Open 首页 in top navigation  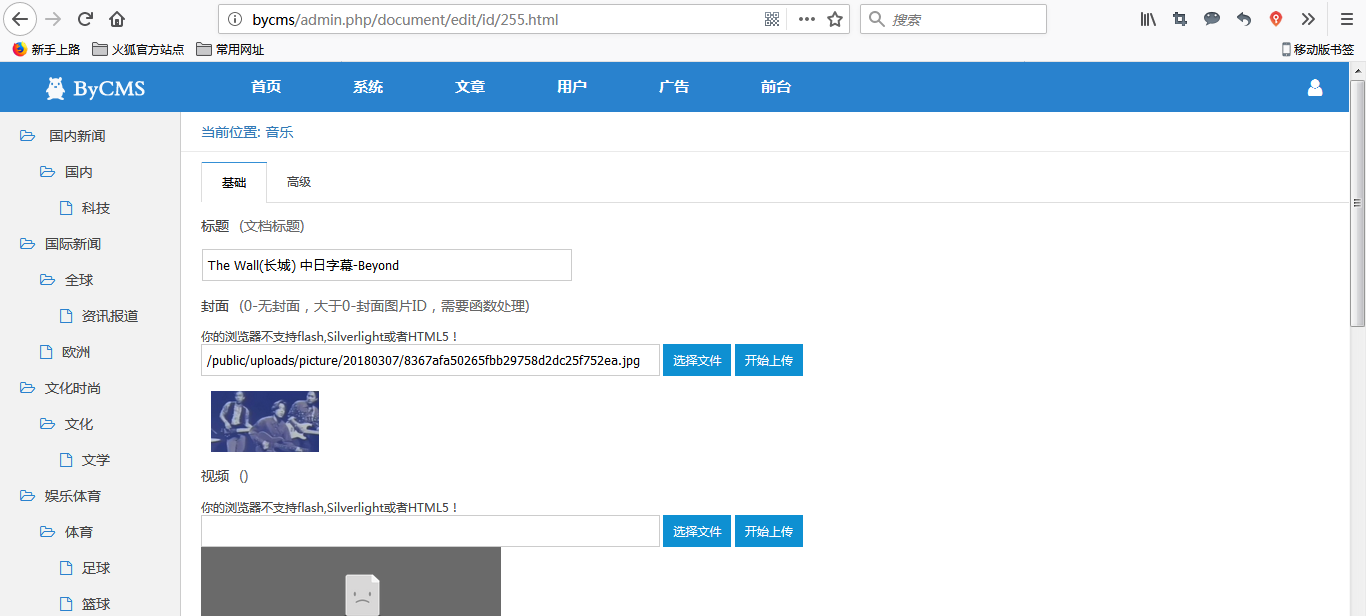click(266, 87)
